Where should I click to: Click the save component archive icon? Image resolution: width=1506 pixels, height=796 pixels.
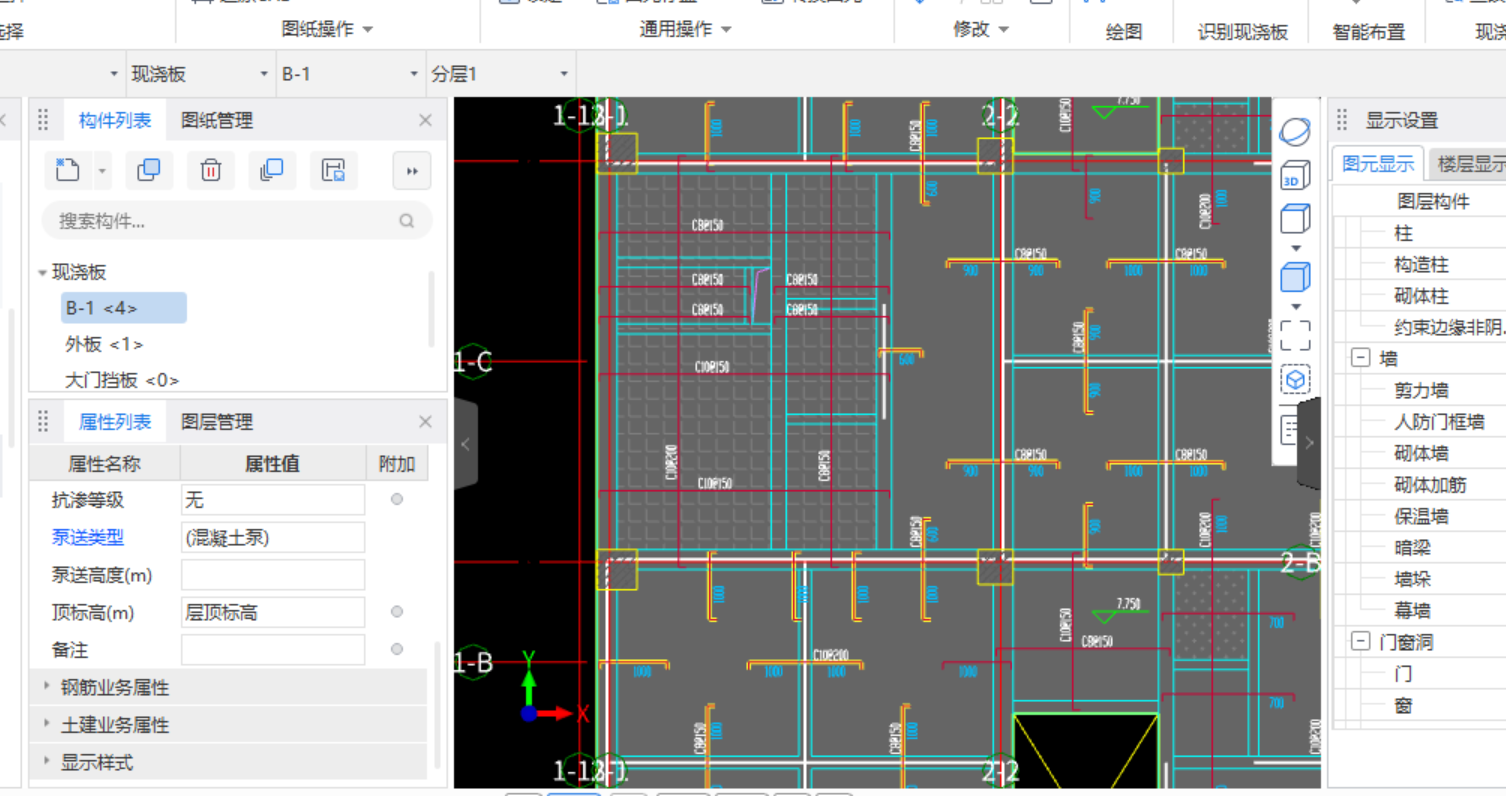333,170
